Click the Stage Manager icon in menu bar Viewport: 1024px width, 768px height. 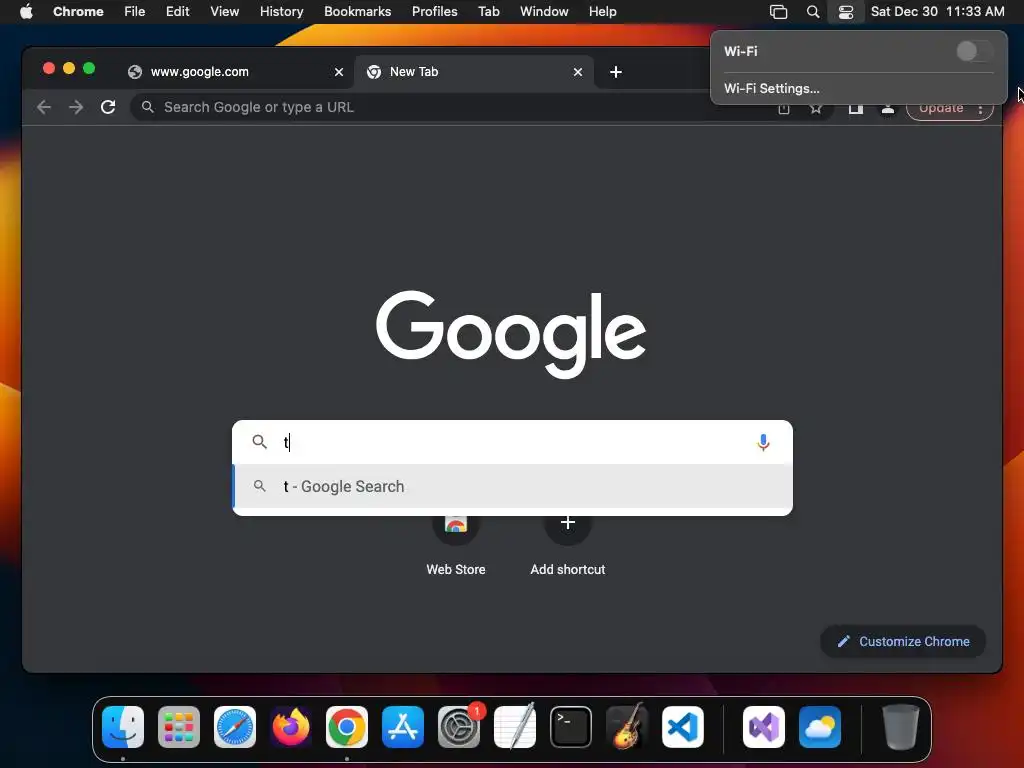[778, 12]
